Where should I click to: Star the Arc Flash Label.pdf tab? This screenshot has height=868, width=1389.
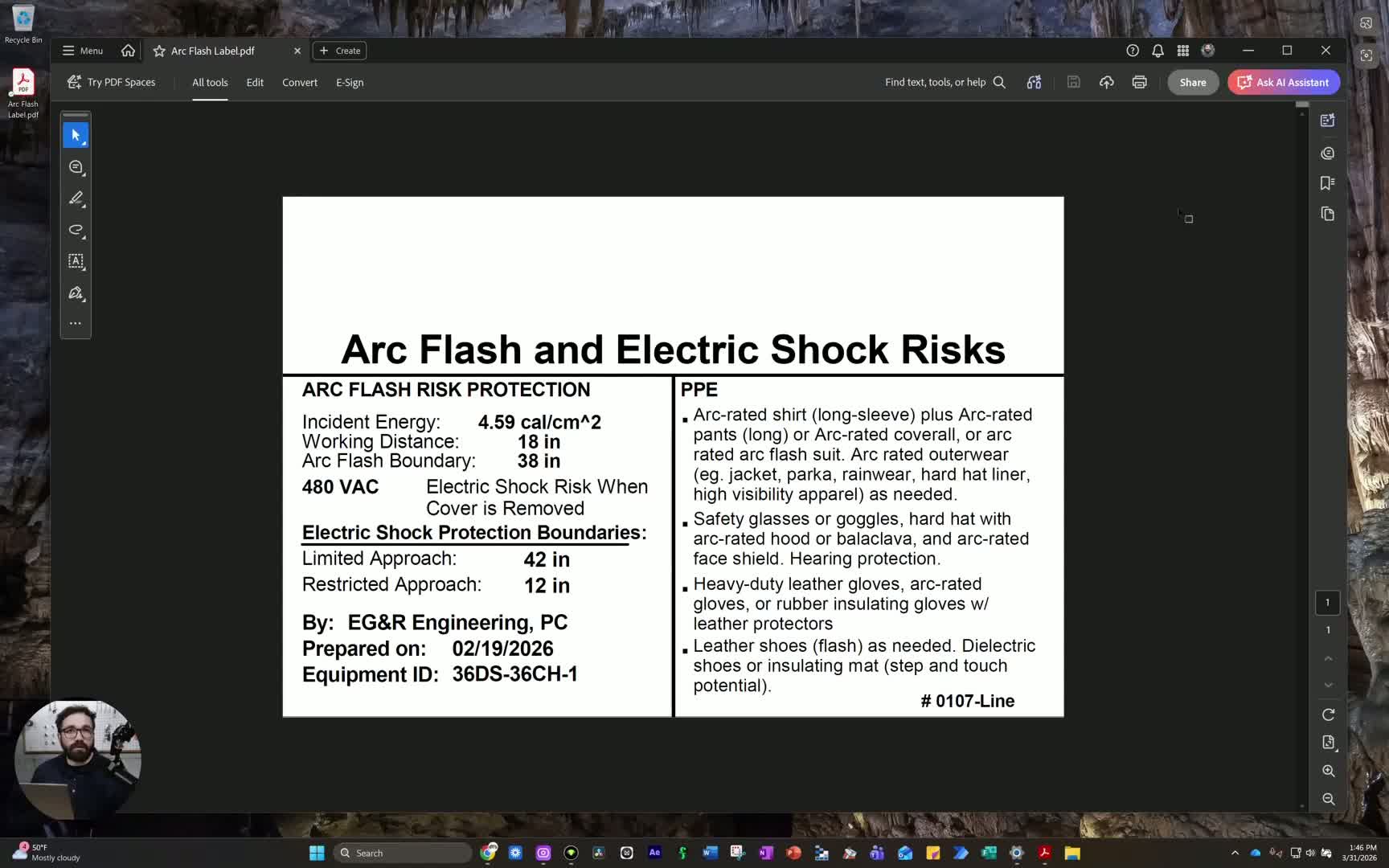coord(159,51)
